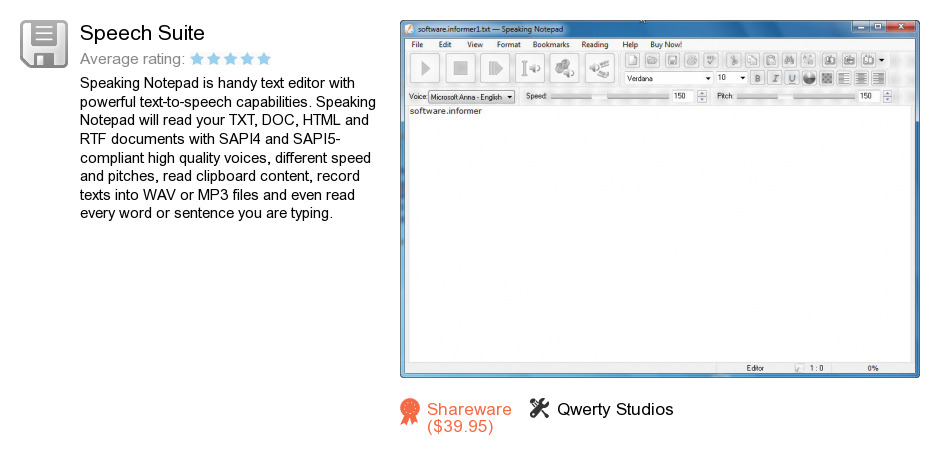Image resolution: width=940 pixels, height=462 pixels.
Task: Align text right
Action: [x=878, y=78]
